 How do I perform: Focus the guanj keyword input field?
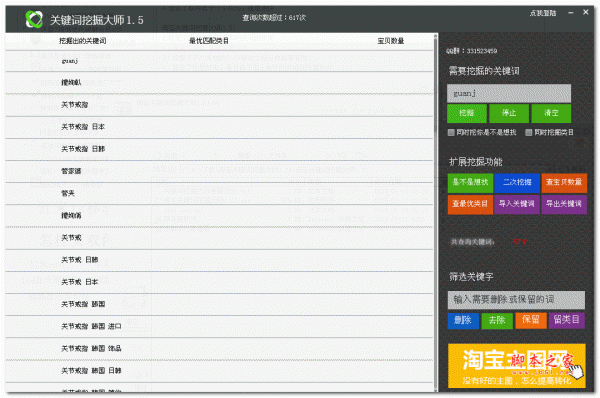pyautogui.click(x=509, y=93)
